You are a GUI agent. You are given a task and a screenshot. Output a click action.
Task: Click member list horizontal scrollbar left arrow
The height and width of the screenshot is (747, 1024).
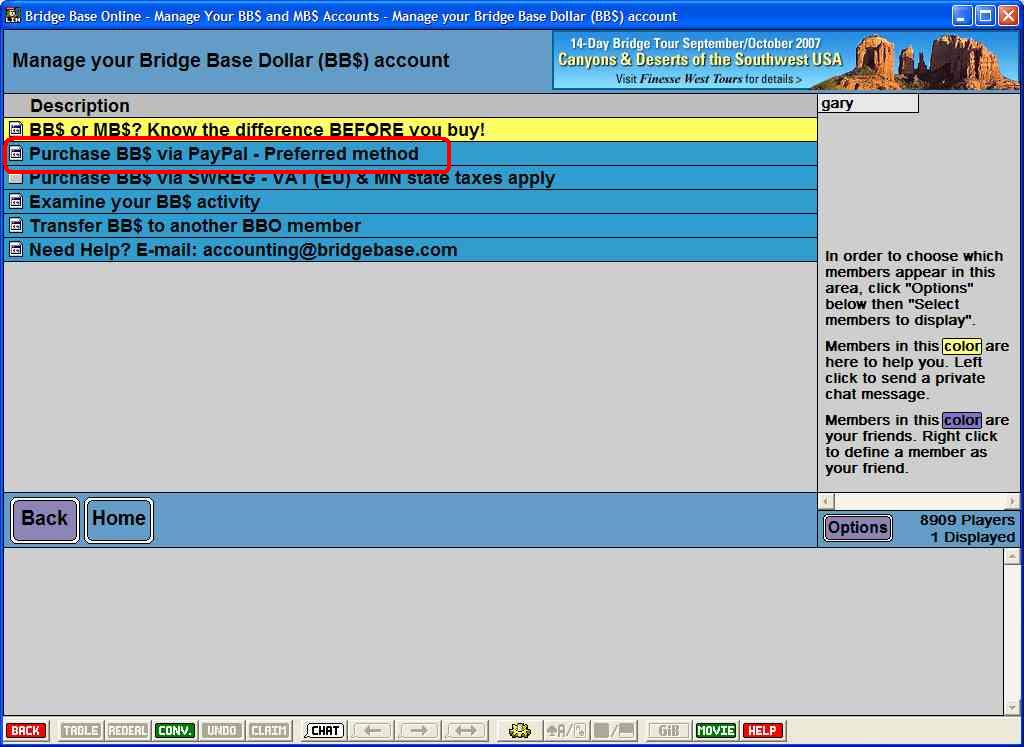(826, 501)
